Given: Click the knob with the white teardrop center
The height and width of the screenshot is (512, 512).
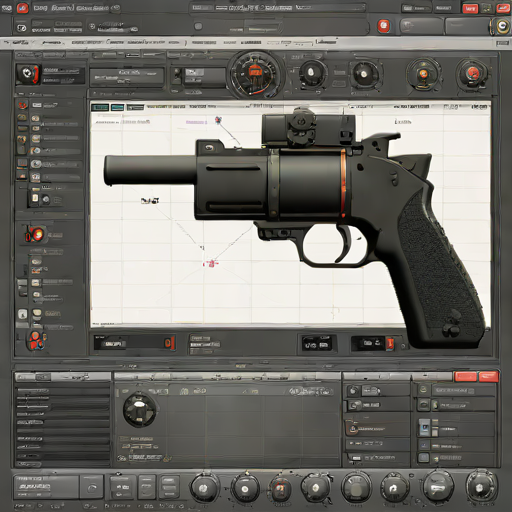Looking at the screenshot, I should tap(311, 72).
